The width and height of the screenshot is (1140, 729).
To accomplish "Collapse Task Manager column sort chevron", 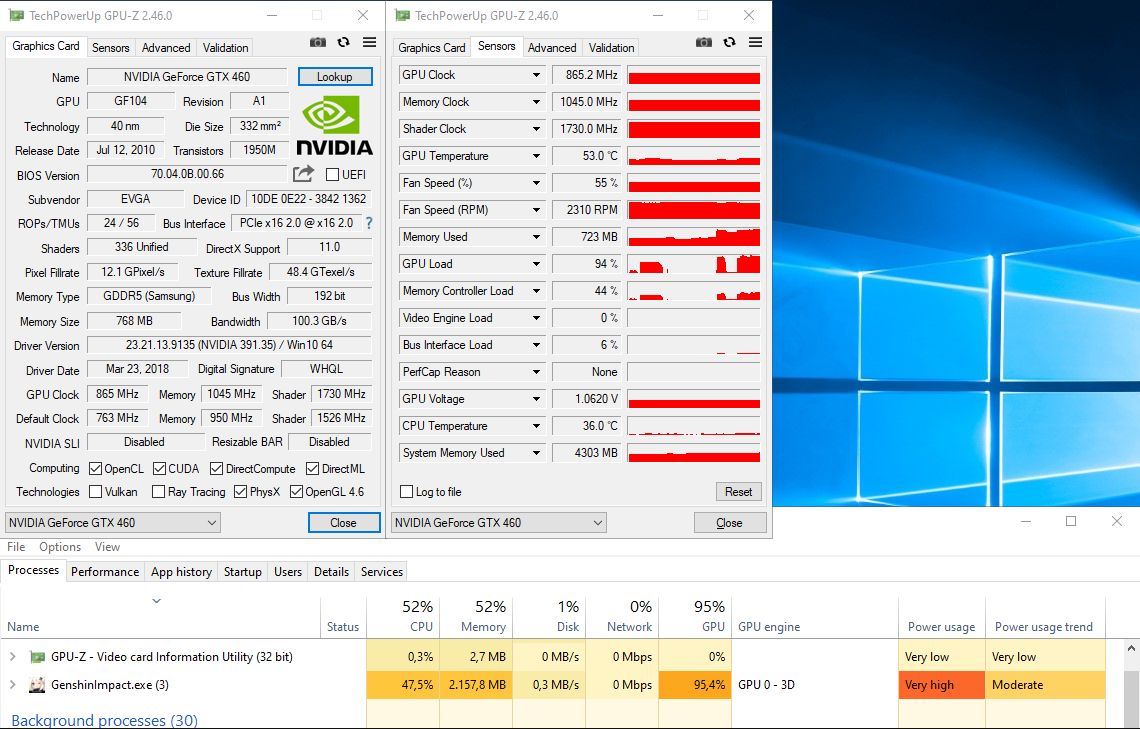I will coord(156,601).
